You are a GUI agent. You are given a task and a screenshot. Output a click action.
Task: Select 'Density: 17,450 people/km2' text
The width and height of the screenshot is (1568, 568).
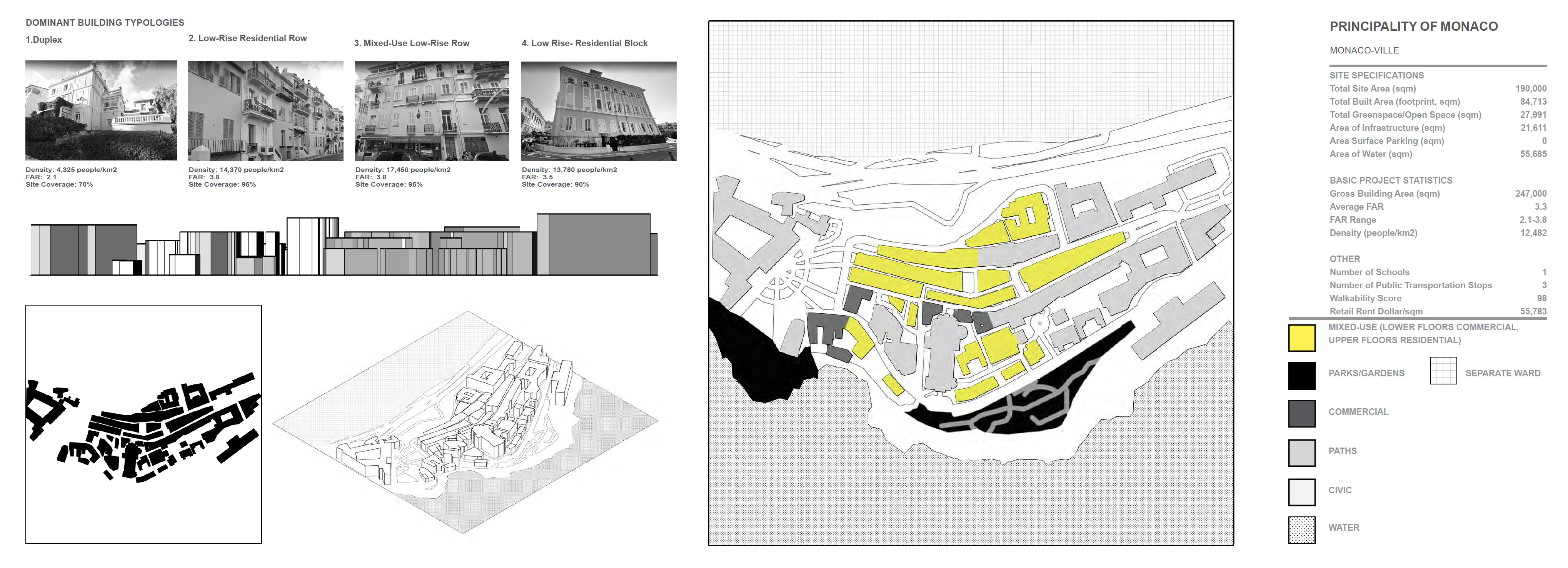pyautogui.click(x=403, y=170)
